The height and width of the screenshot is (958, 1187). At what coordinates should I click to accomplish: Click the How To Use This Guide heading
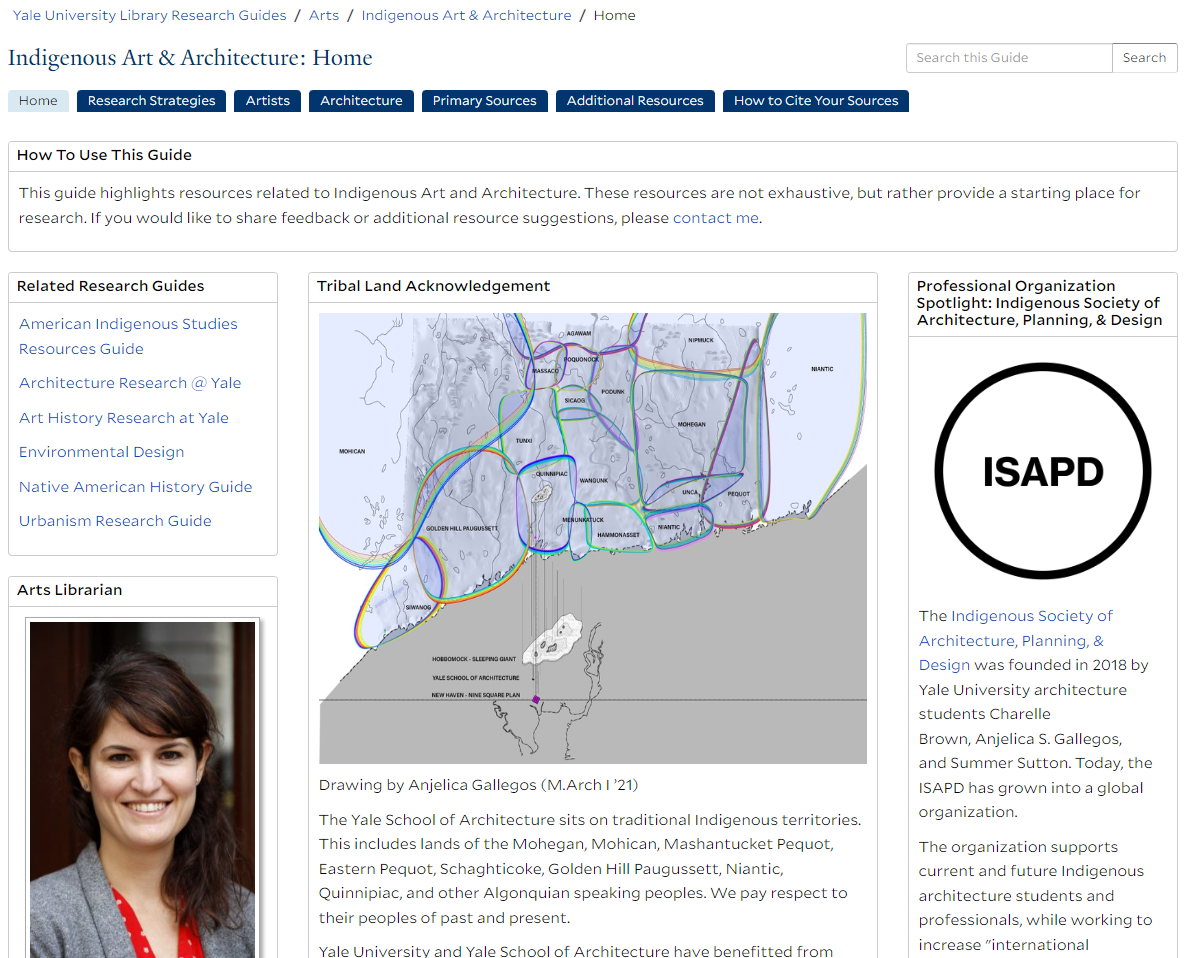[x=104, y=155]
